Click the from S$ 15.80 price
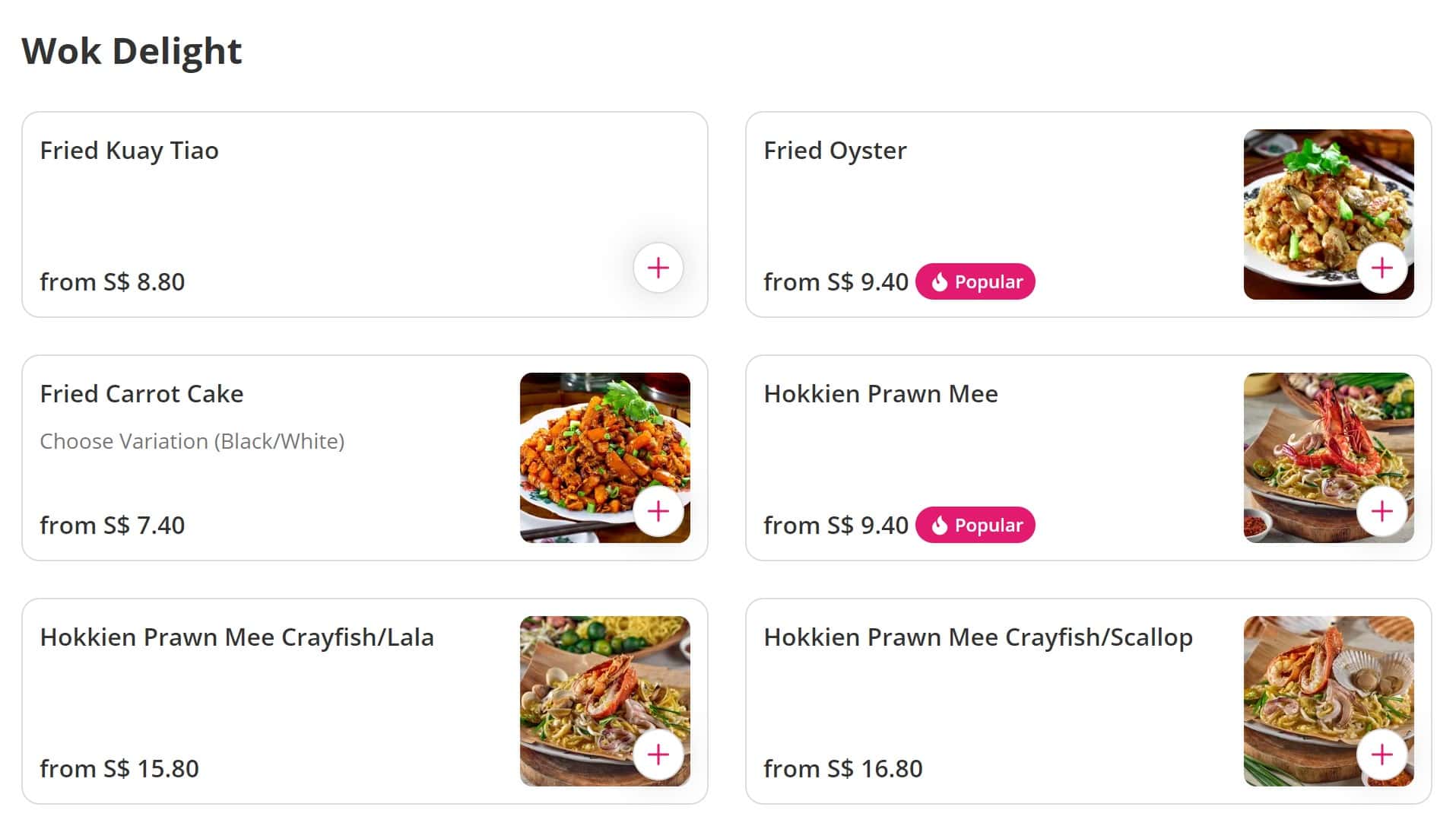The width and height of the screenshot is (1456, 826). coord(119,769)
